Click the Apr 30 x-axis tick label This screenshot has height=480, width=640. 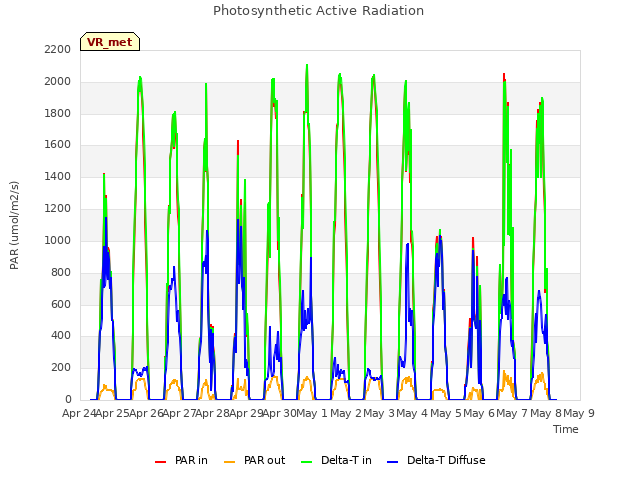coord(279,413)
